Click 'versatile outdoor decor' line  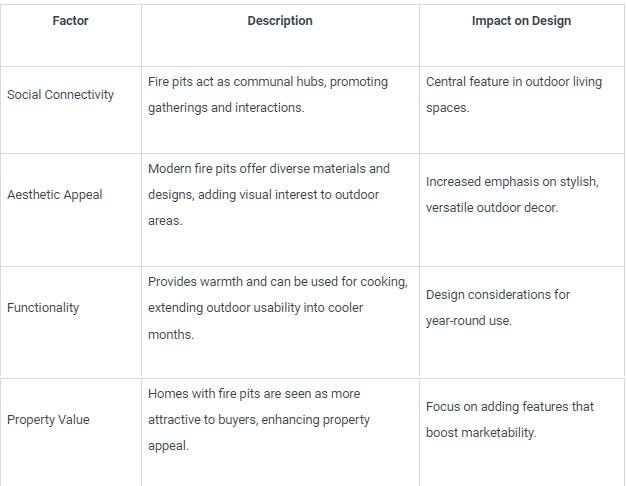(492, 208)
